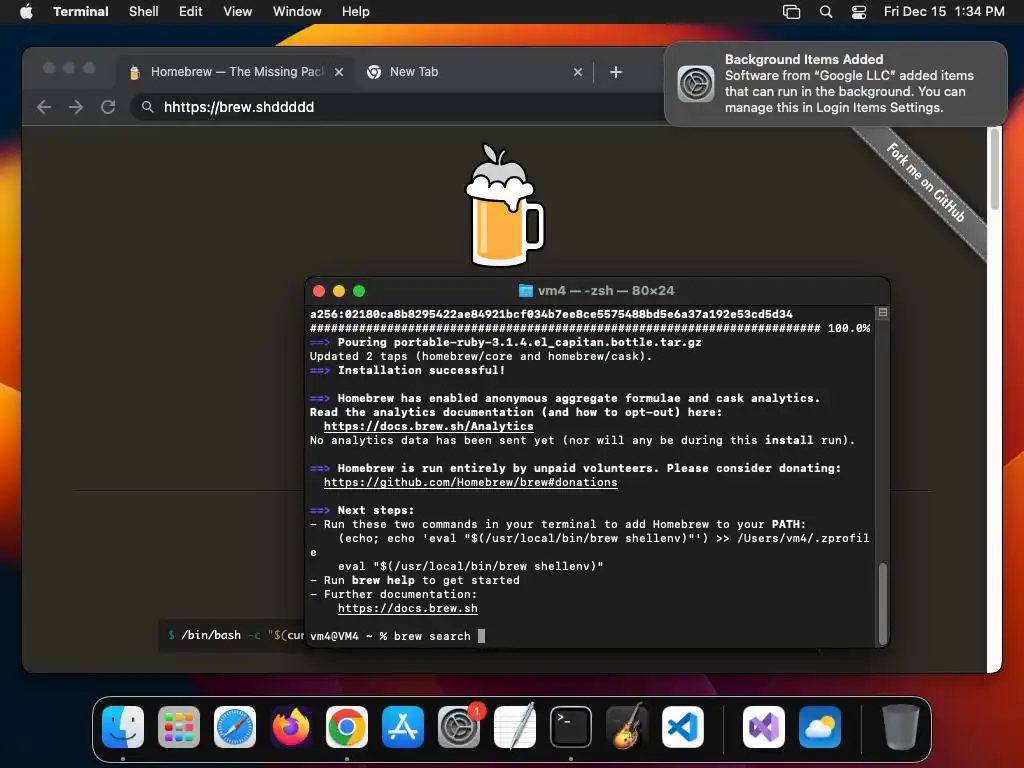Open Visual Studio Code in the Dock
The image size is (1024, 768).
click(x=683, y=727)
